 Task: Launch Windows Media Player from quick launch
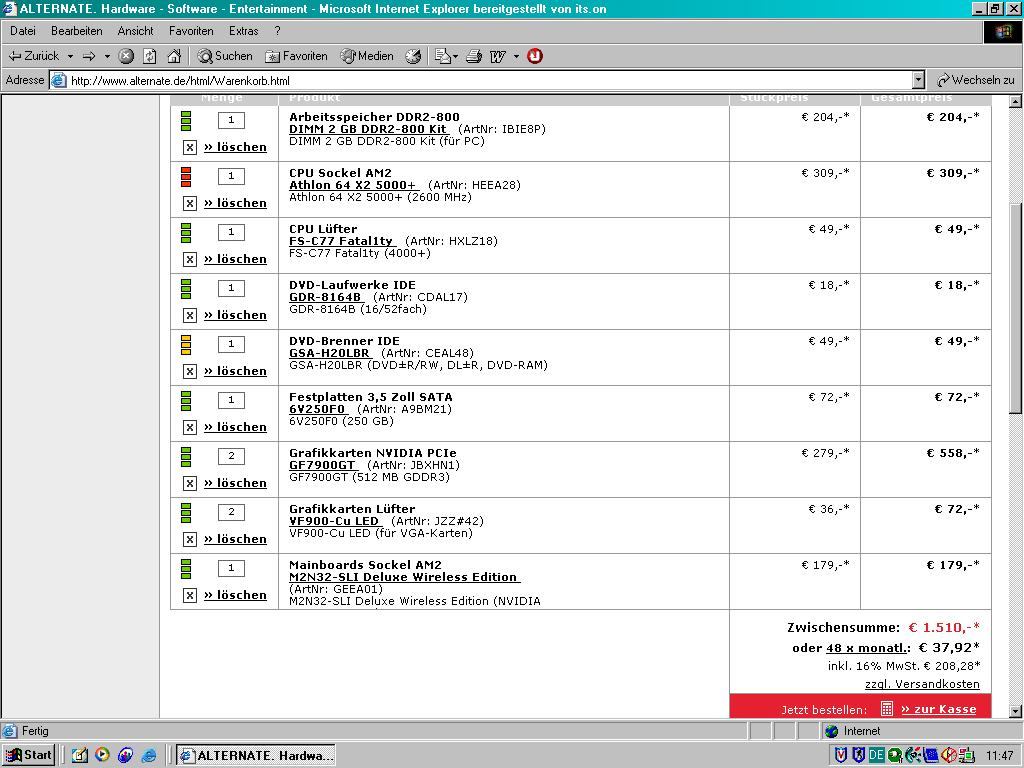[103, 756]
